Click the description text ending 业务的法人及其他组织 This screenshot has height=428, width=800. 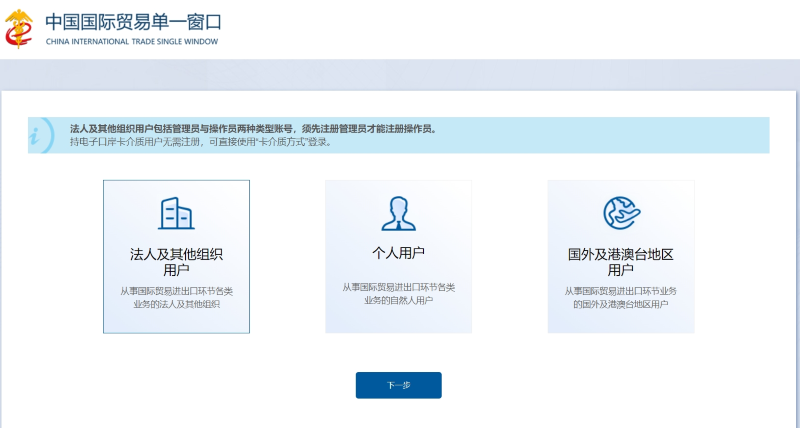[176, 303]
